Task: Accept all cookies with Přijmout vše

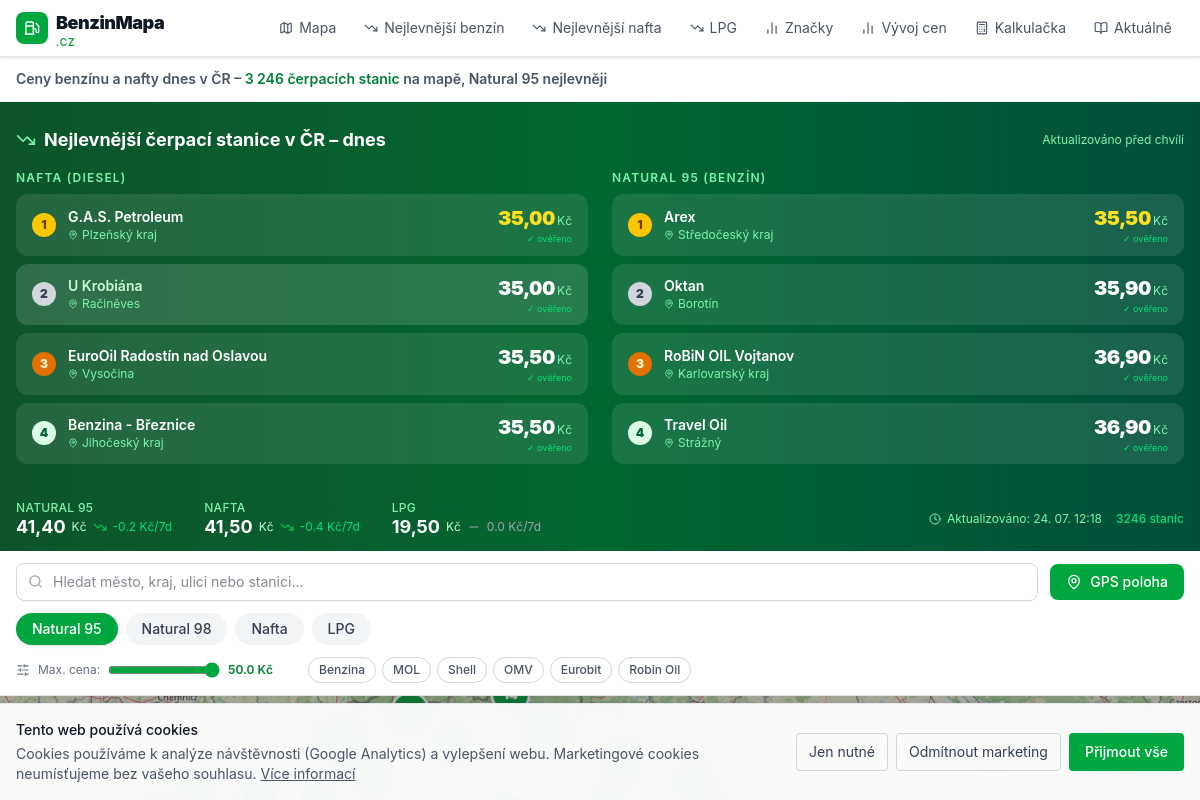Action: [1126, 752]
